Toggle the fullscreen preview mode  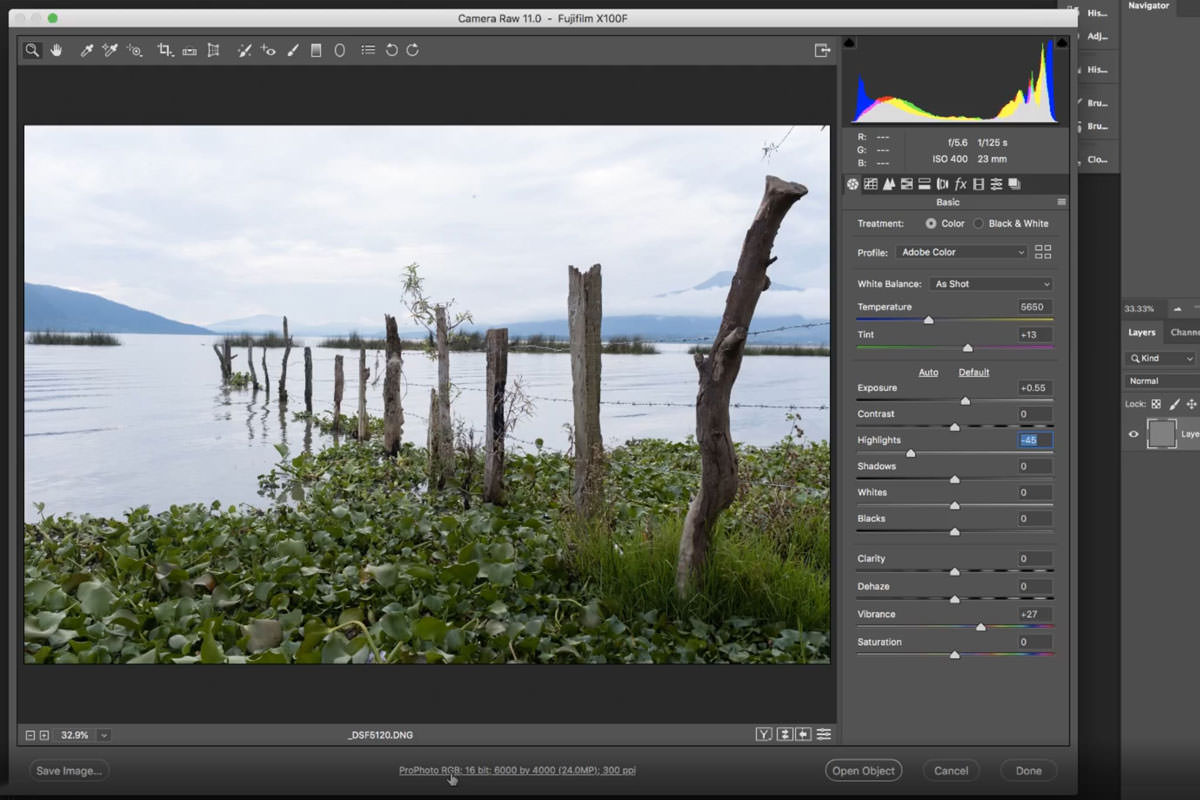coord(822,49)
